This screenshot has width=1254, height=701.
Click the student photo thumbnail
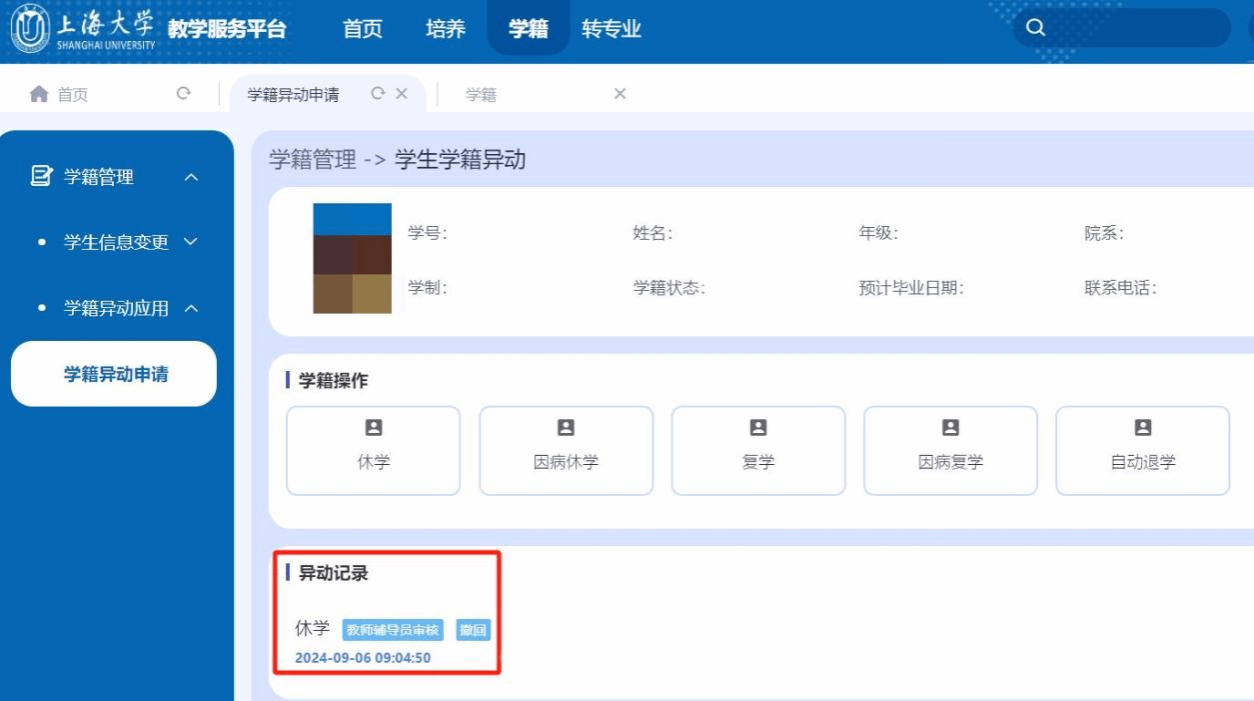[x=352, y=258]
